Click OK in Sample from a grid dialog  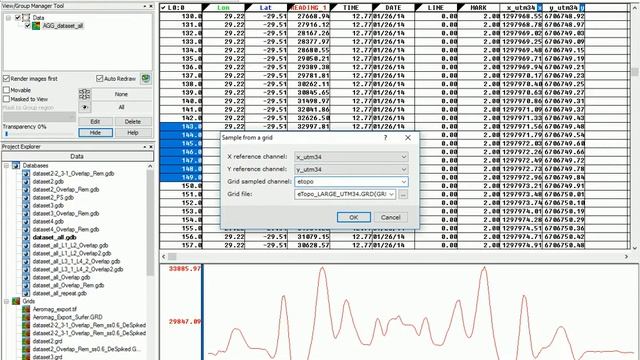click(354, 218)
